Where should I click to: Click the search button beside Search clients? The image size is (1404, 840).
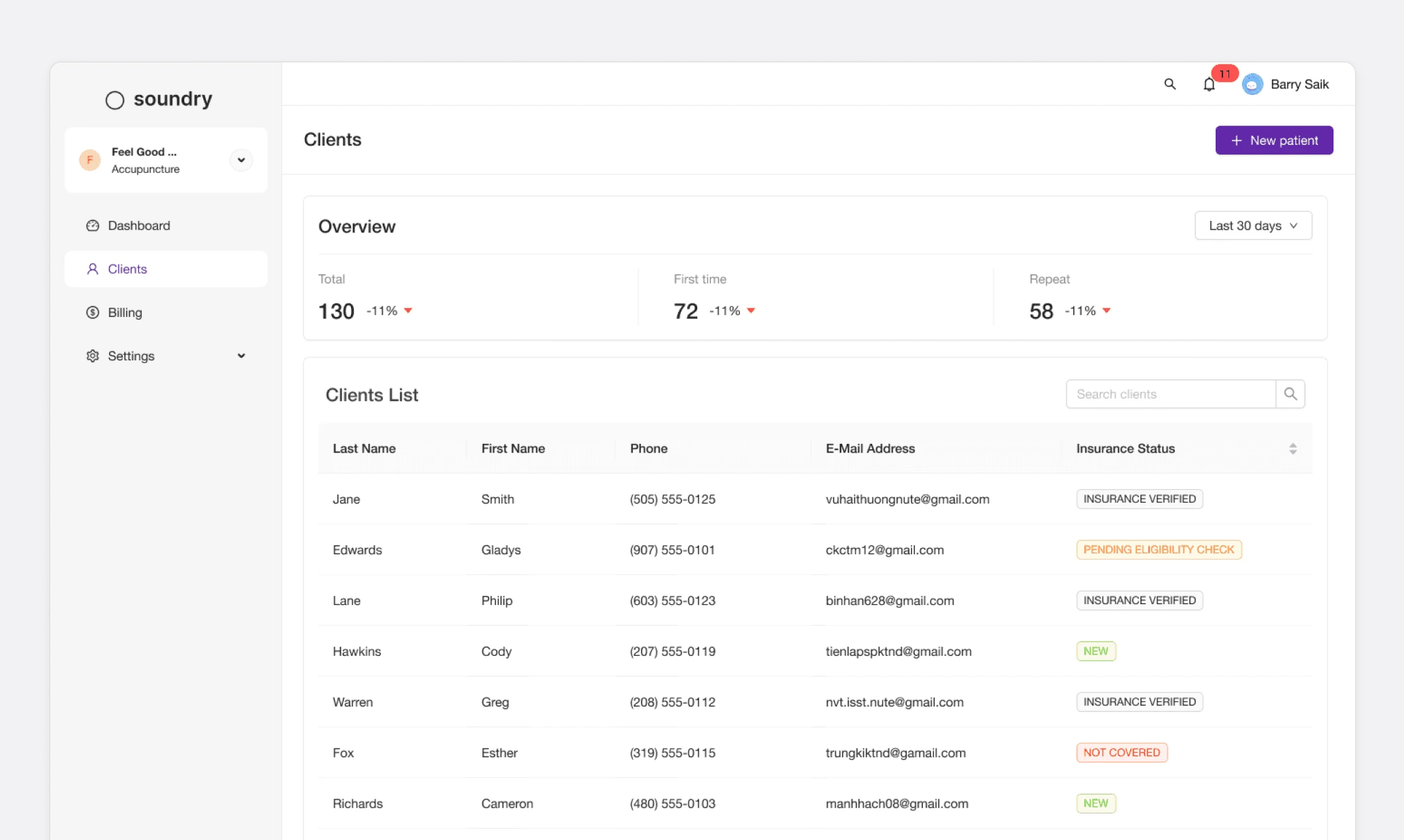coord(1290,394)
